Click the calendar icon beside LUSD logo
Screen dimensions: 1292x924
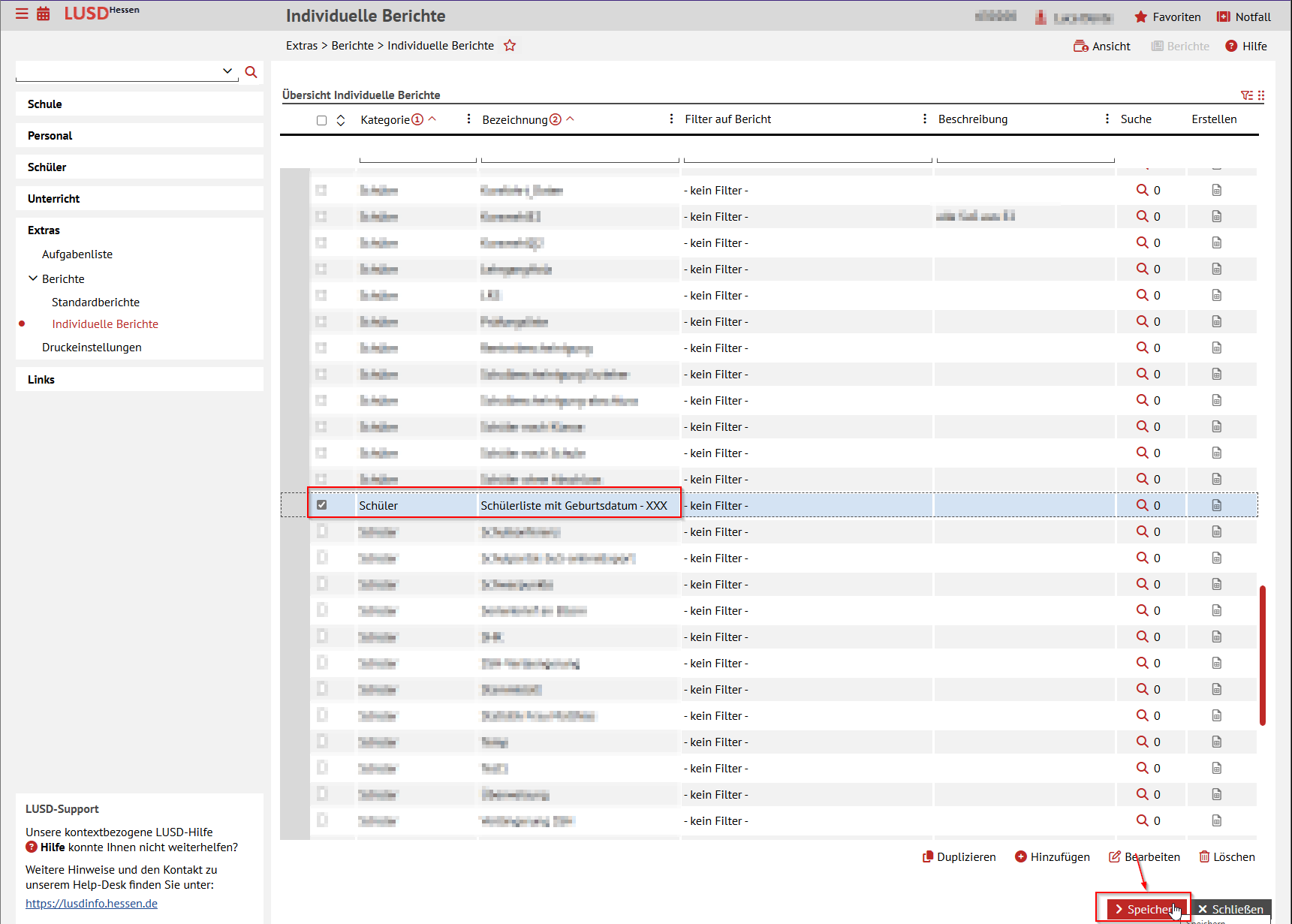[44, 14]
